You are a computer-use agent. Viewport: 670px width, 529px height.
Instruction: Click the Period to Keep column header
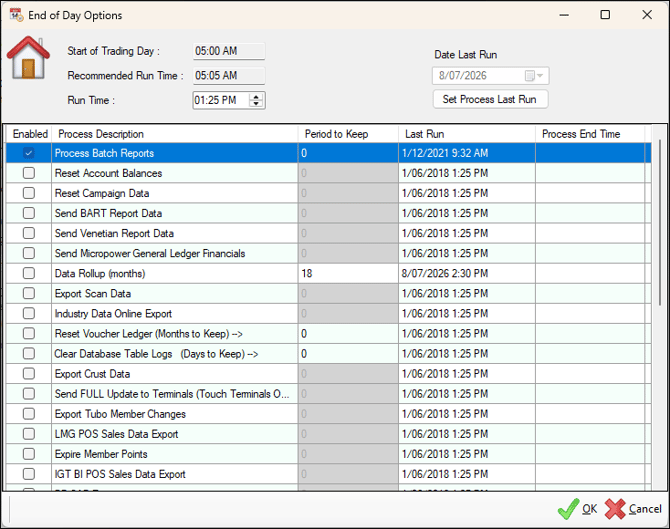[x=348, y=134]
